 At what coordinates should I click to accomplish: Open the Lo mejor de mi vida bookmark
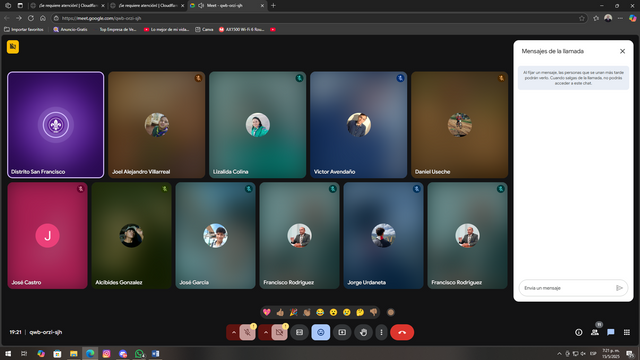pos(167,29)
